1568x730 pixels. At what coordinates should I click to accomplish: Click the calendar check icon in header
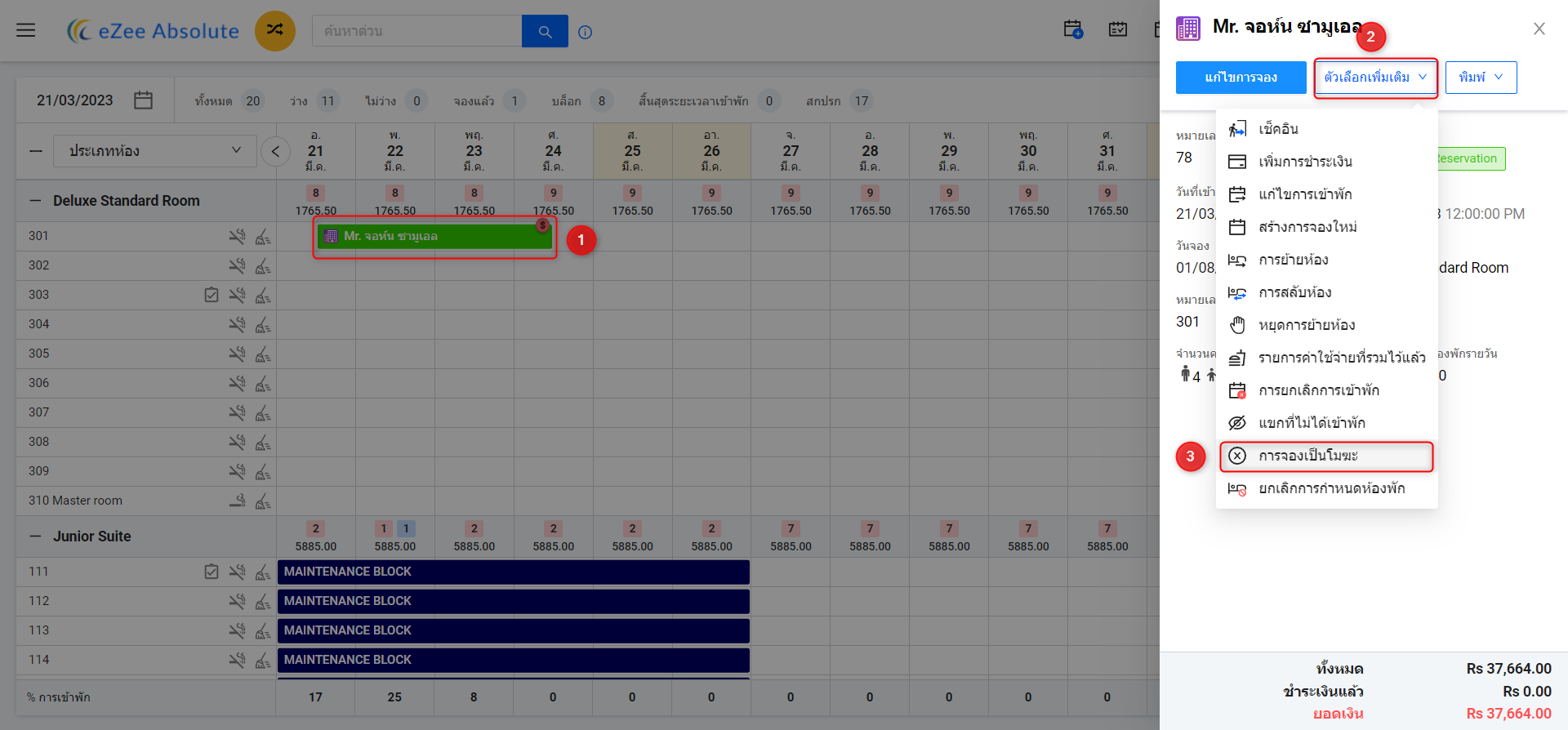pos(1118,29)
